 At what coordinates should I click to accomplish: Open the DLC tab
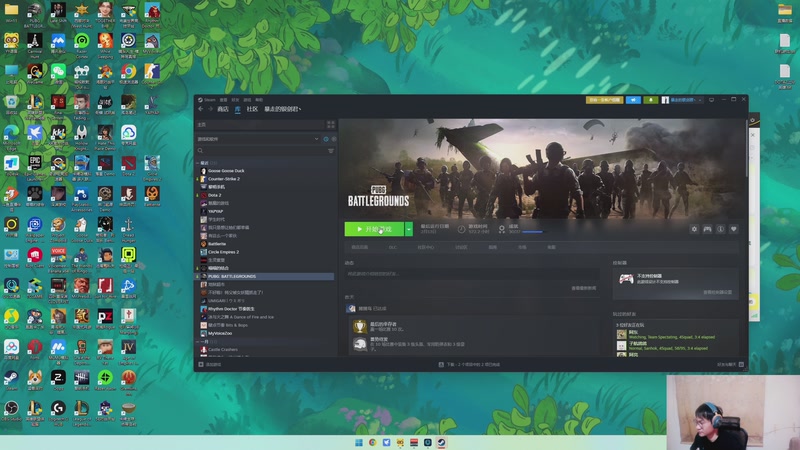coord(392,247)
